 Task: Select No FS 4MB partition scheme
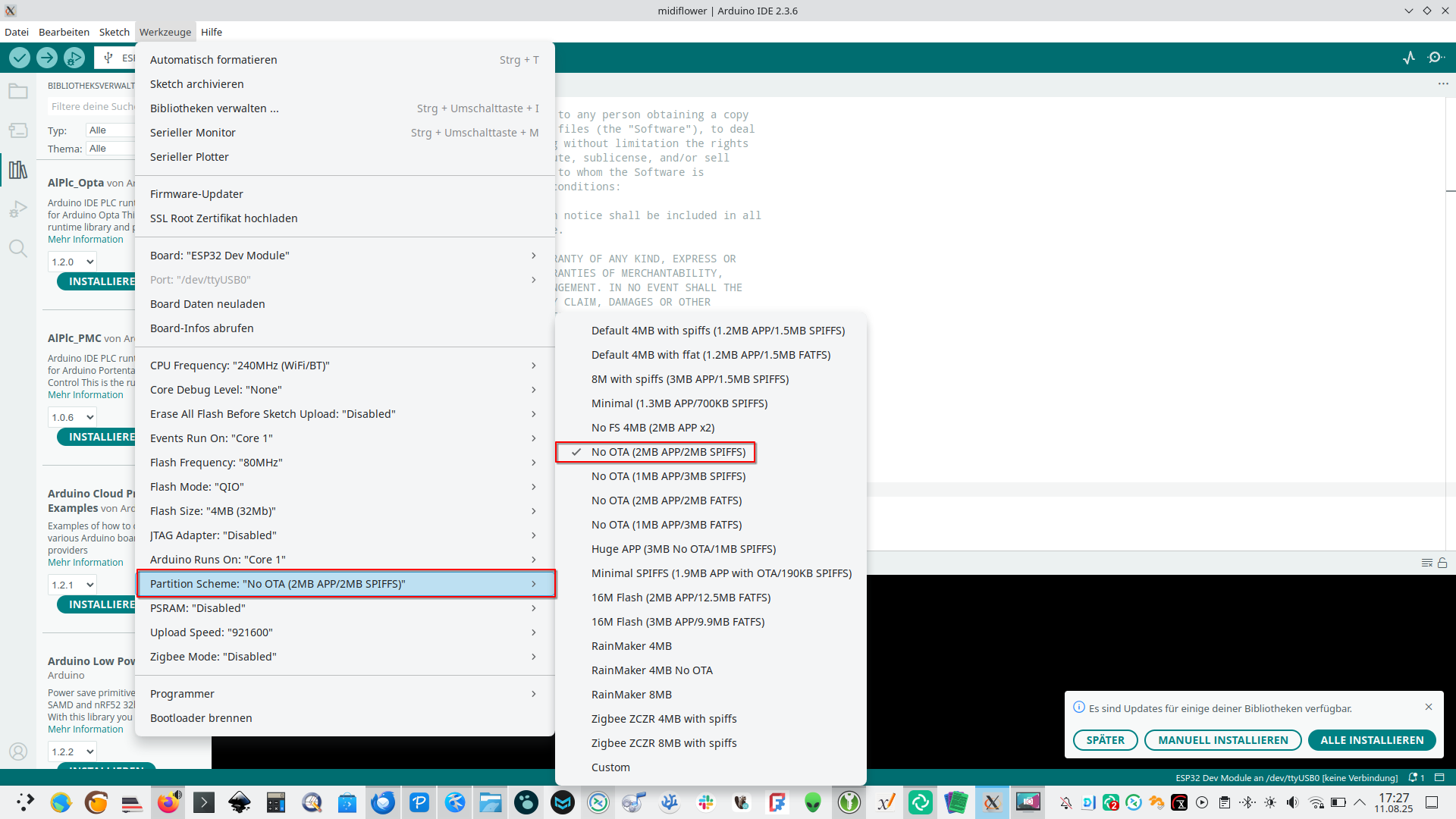pyautogui.click(x=711, y=428)
